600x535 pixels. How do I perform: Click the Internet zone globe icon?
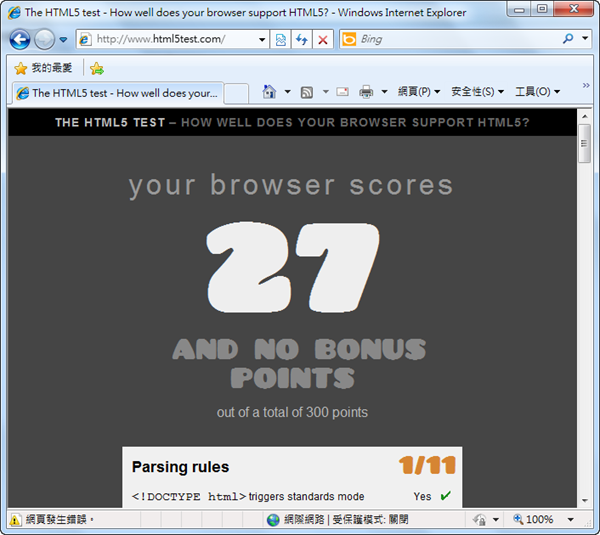click(273, 520)
